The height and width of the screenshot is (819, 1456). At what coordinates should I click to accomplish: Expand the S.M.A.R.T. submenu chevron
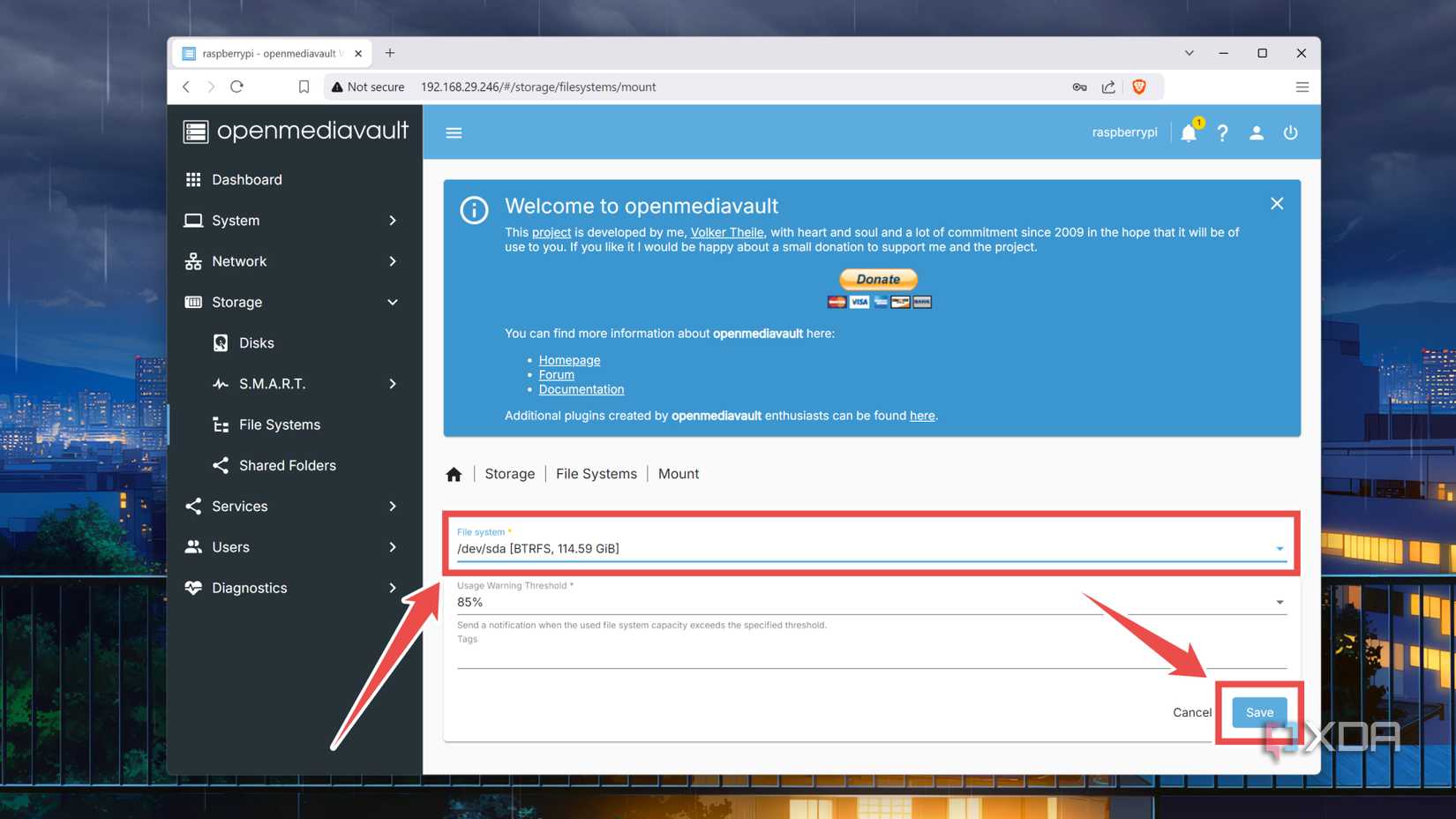[x=393, y=384]
